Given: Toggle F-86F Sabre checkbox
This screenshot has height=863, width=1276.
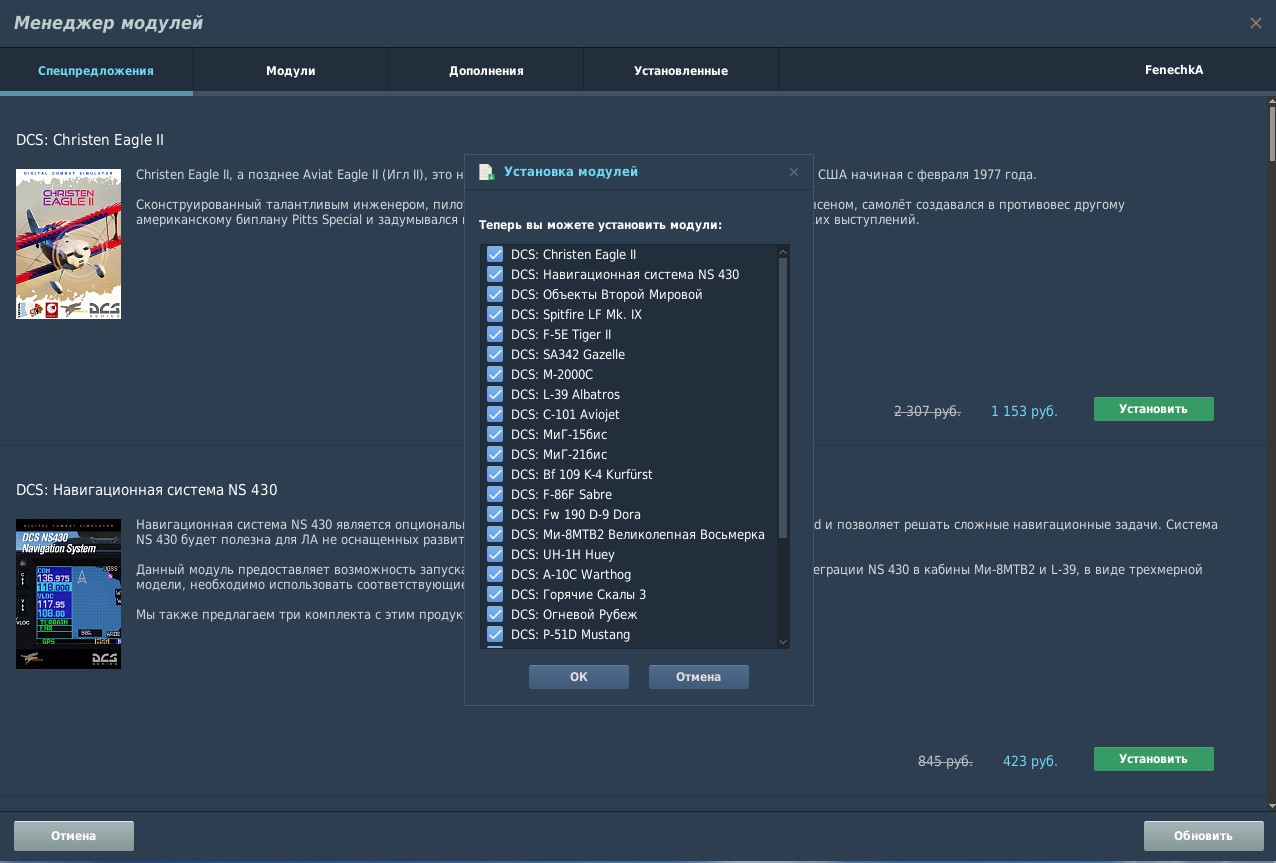Looking at the screenshot, I should (495, 494).
